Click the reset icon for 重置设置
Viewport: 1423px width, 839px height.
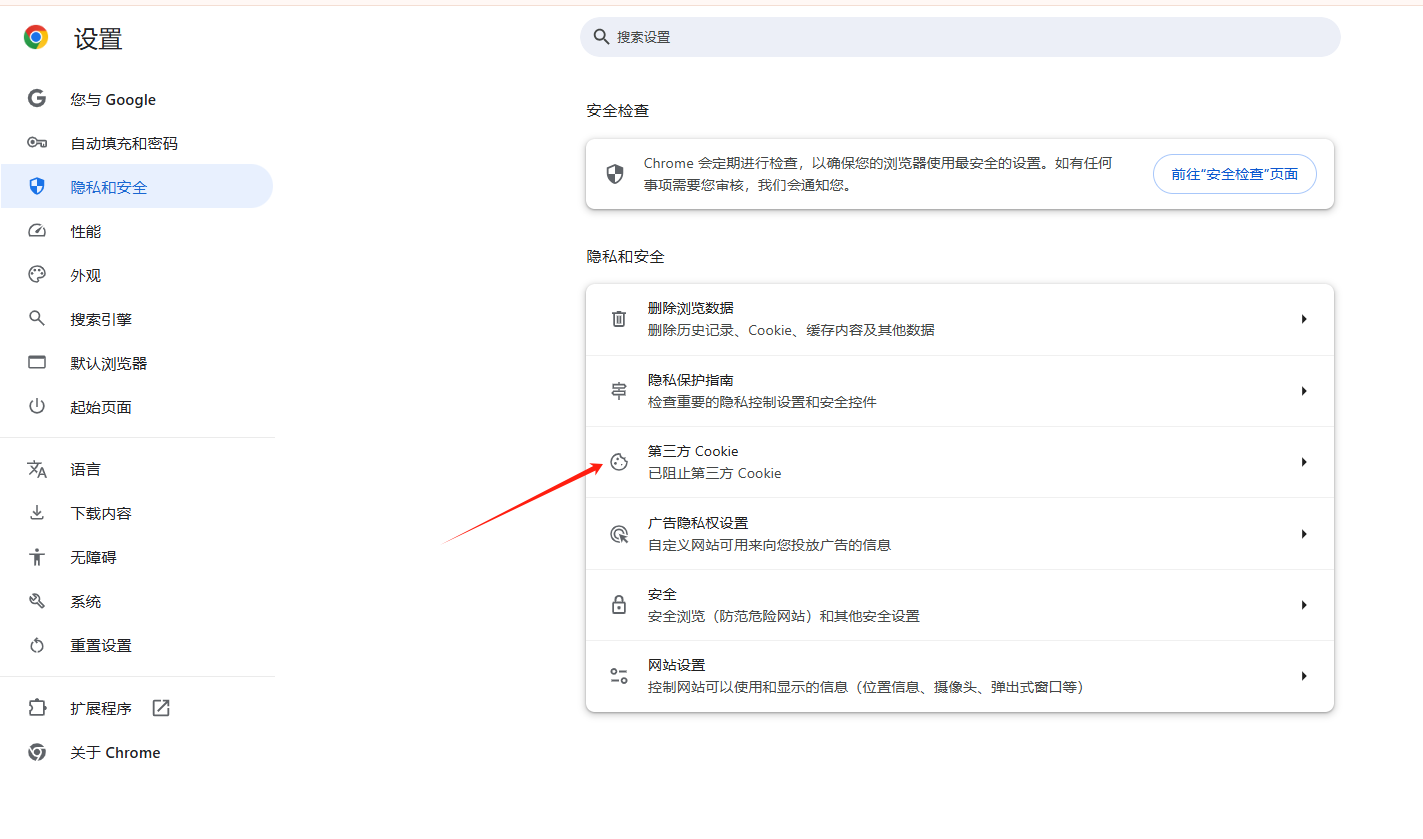click(37, 645)
